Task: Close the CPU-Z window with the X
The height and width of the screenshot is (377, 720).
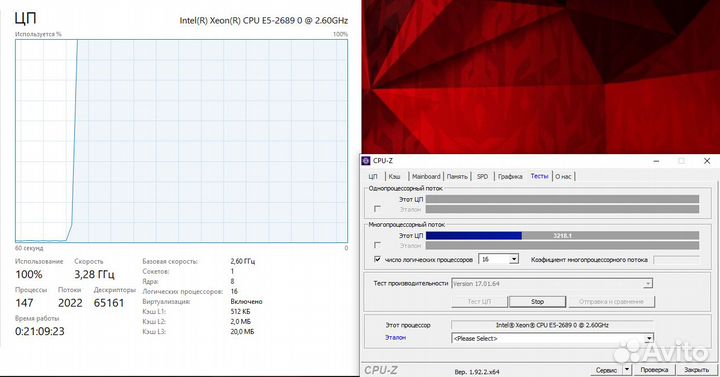Action: click(707, 161)
